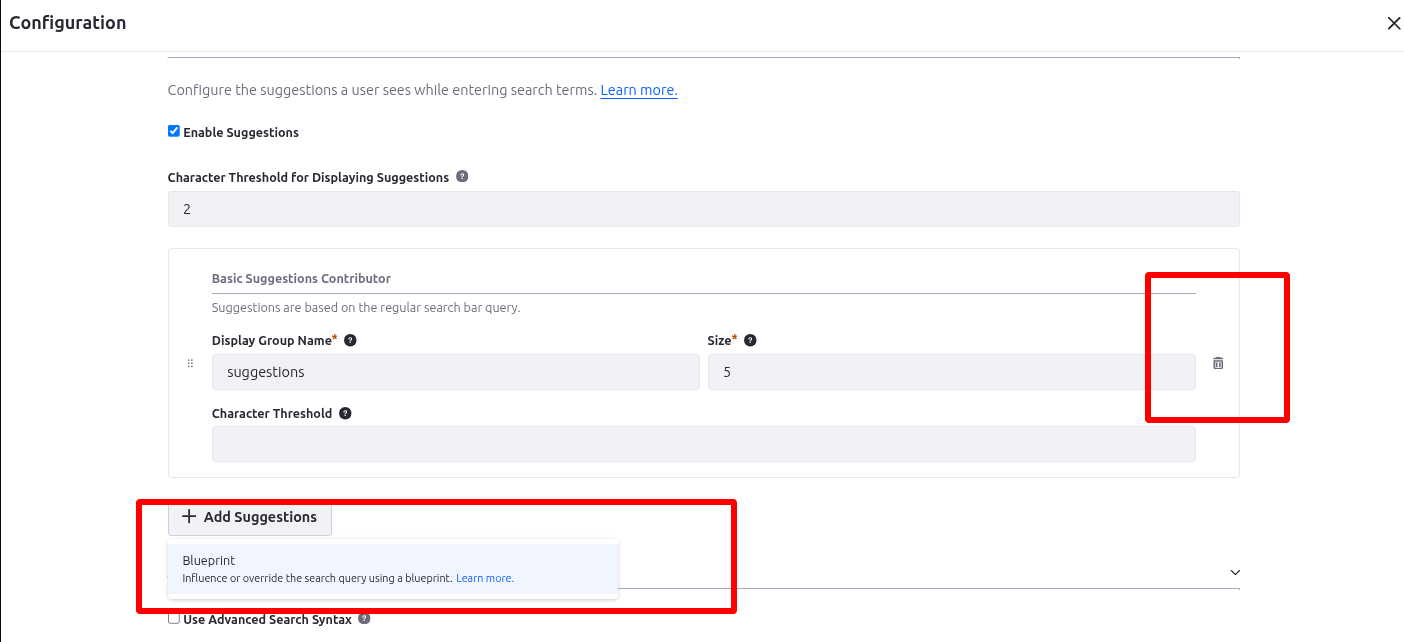Image resolution: width=1404 pixels, height=642 pixels.
Task: Show help icon for Use Advanced Search Syntax
Action: [364, 619]
